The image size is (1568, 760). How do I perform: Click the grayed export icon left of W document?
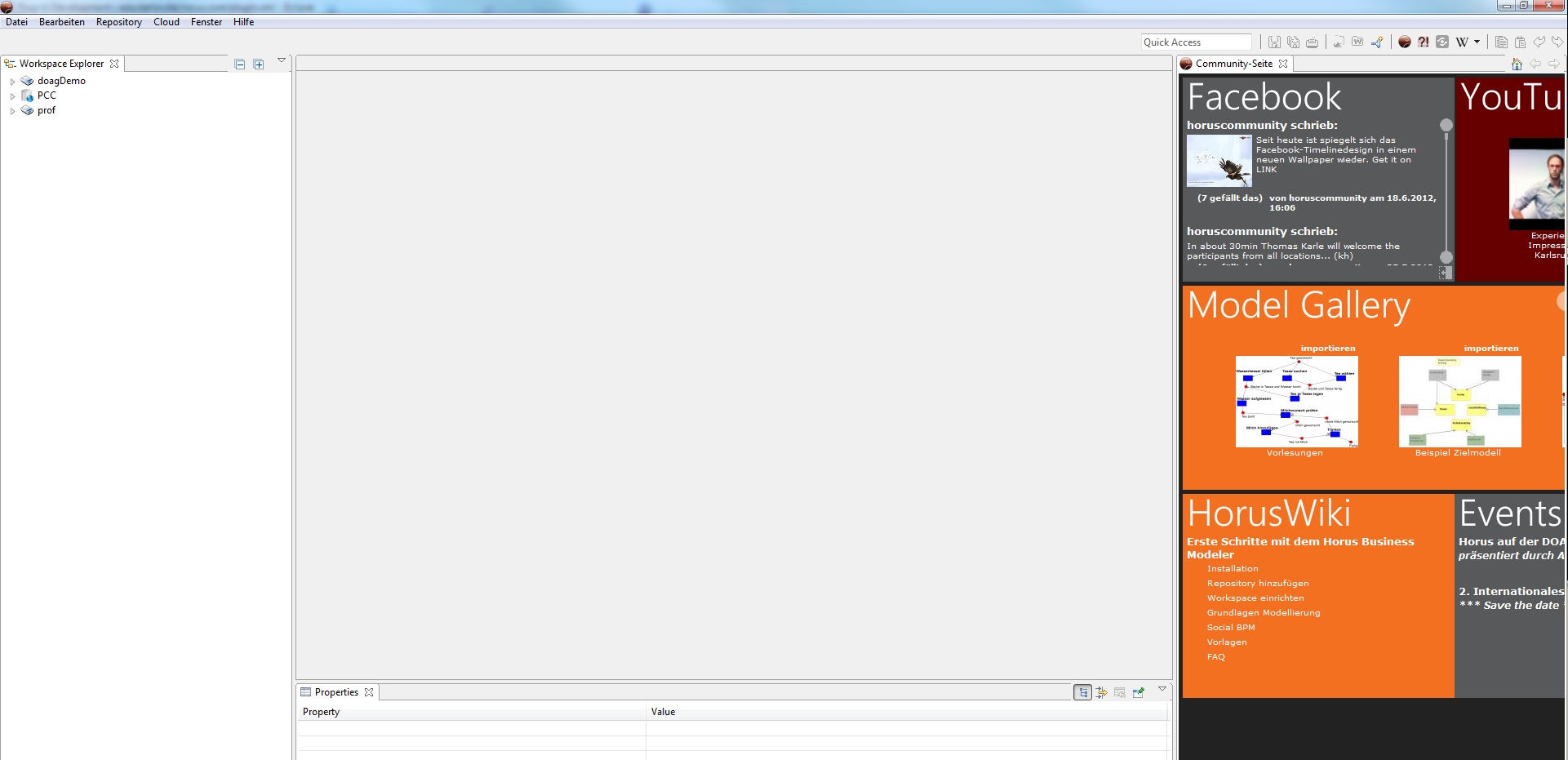[x=1339, y=42]
